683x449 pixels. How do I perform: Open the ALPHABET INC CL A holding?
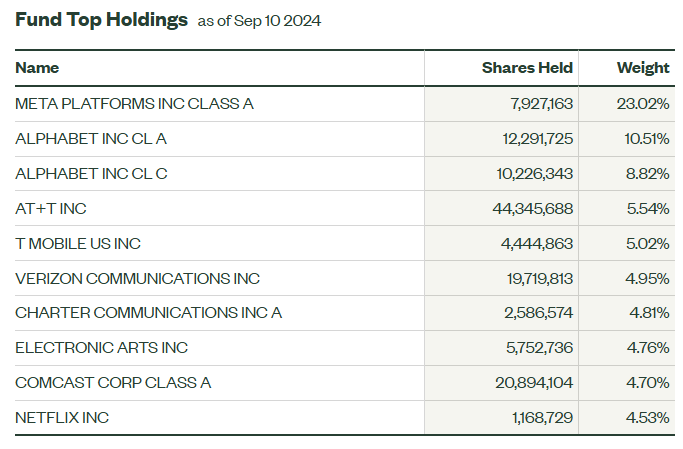(91, 138)
